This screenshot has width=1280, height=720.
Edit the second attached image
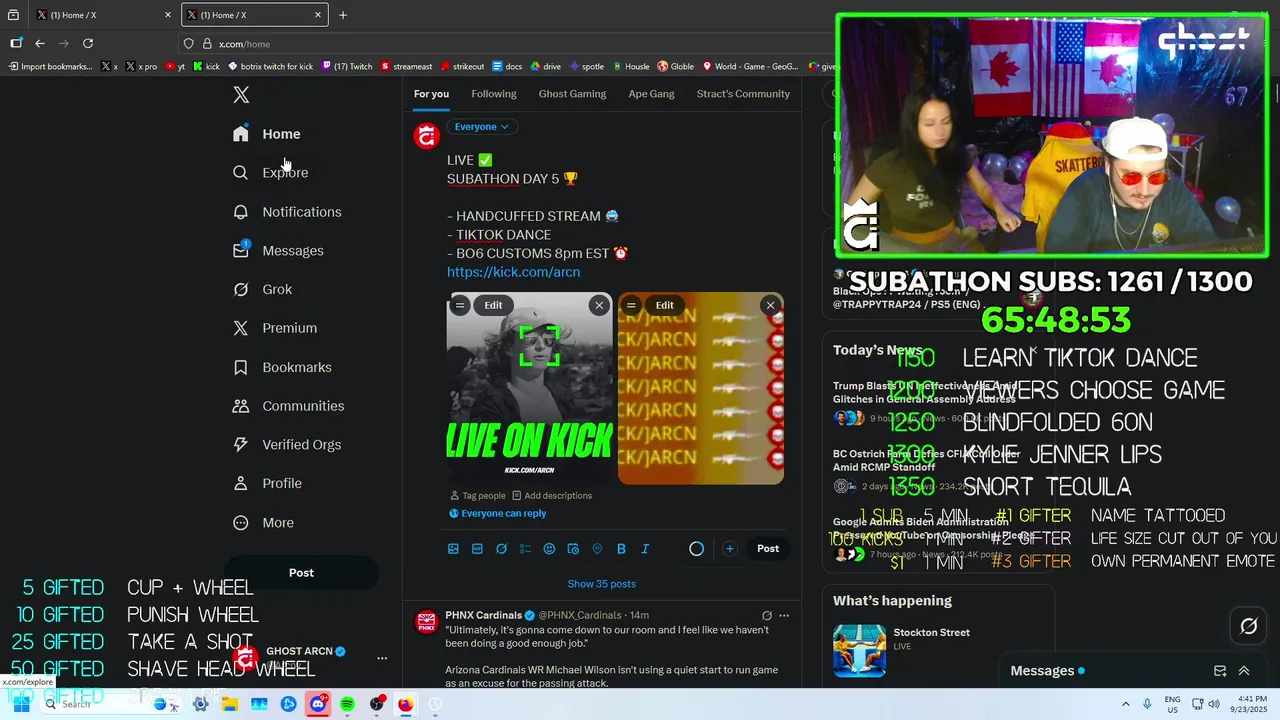pyautogui.click(x=665, y=305)
